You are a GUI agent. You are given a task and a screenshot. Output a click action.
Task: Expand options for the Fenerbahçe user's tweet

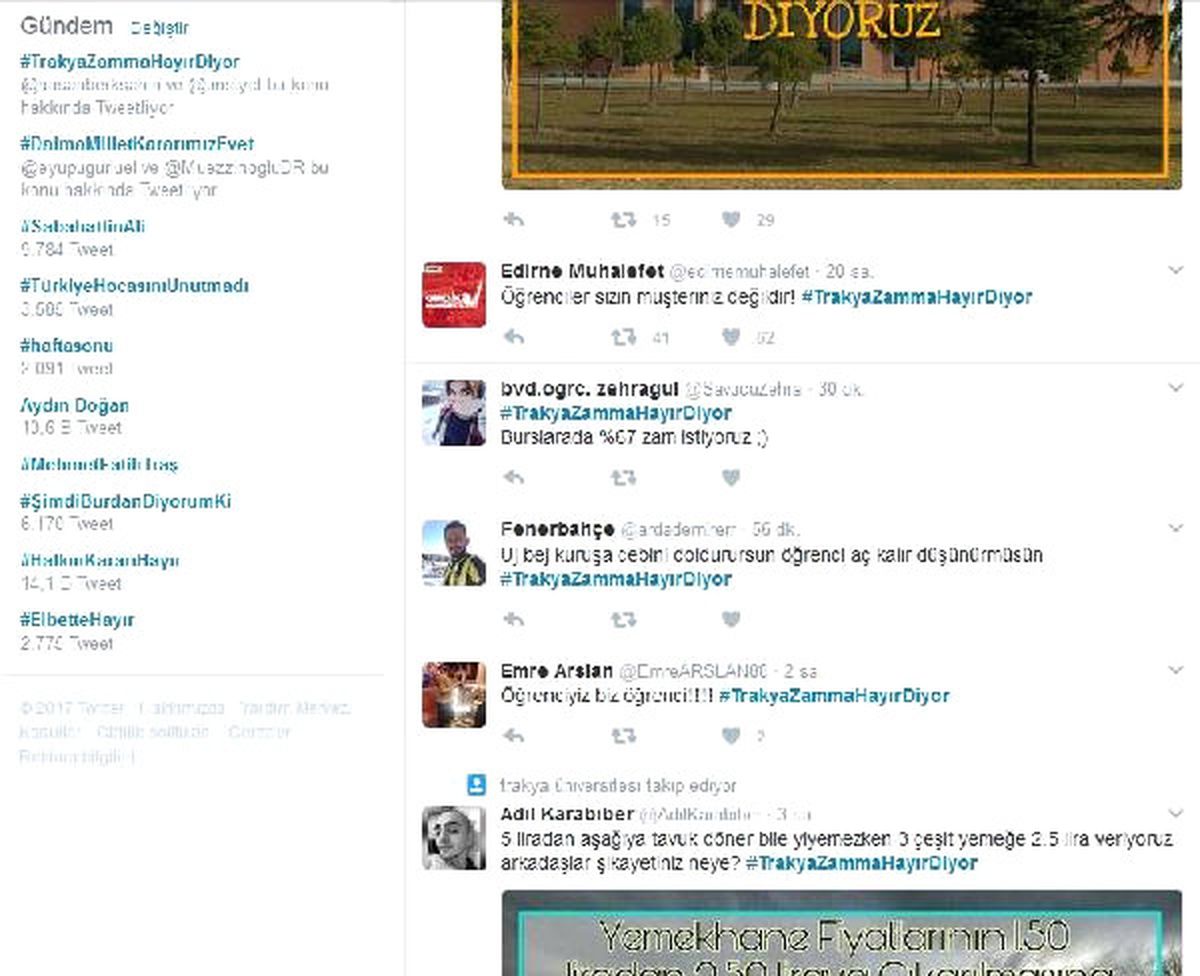1175,528
